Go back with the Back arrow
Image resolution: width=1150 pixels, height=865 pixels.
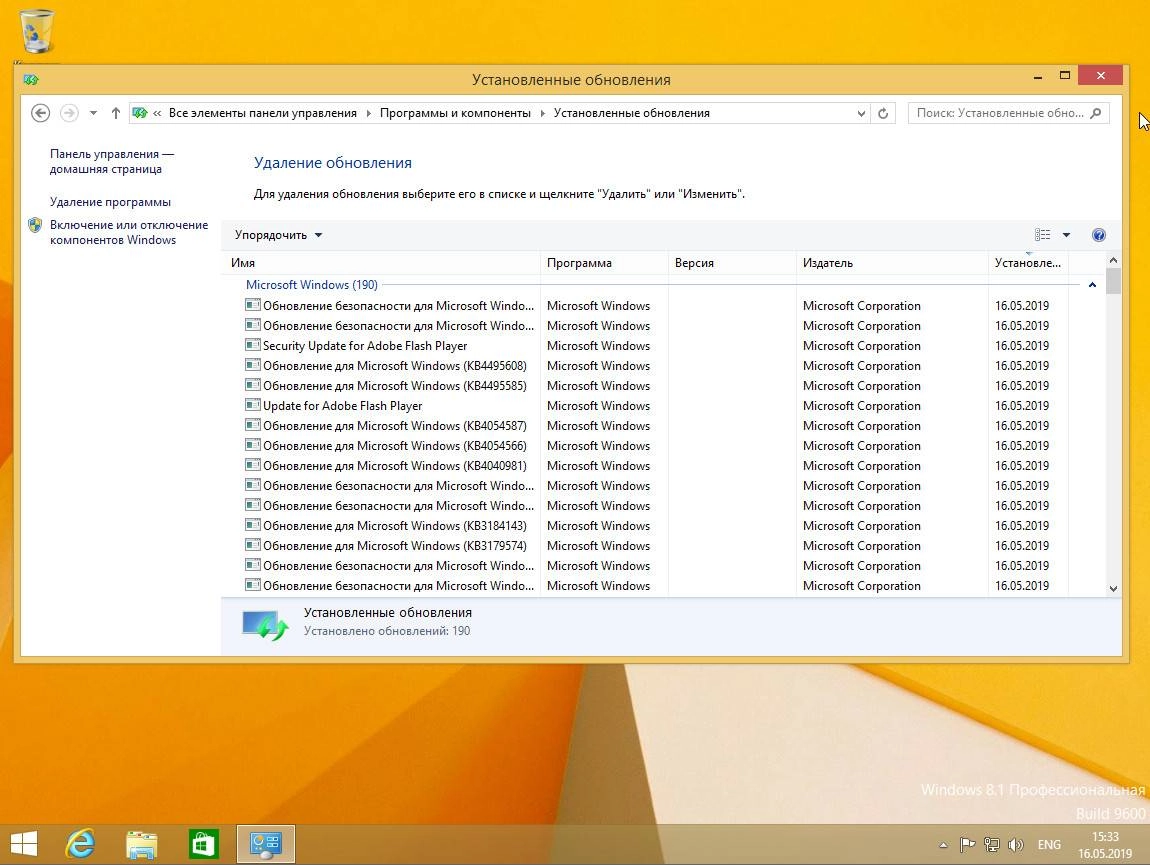click(40, 113)
